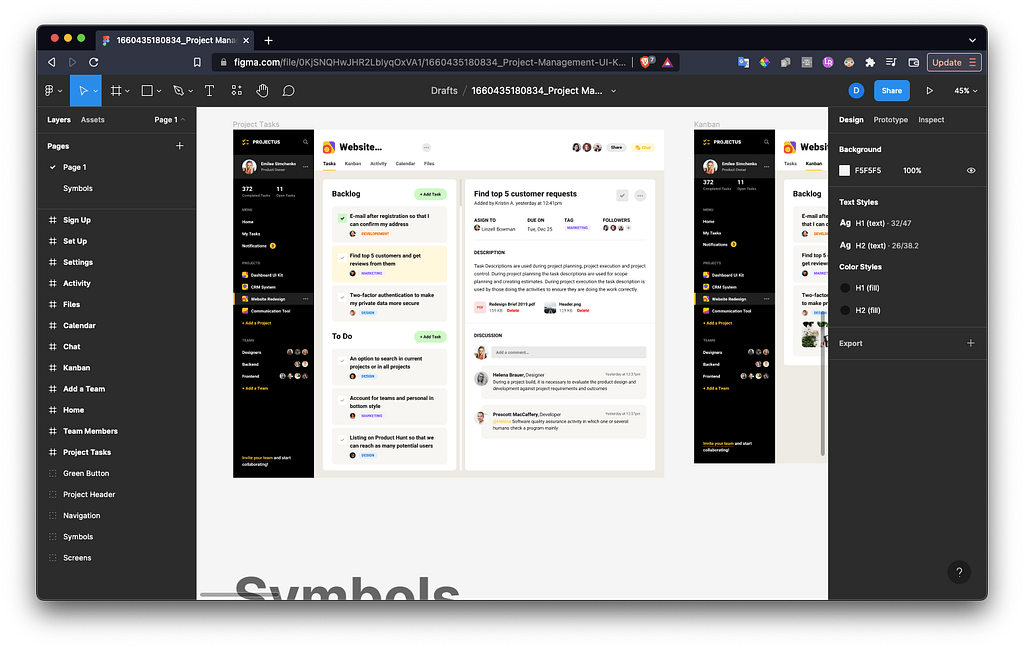Viewport: 1024px width, 649px height.
Task: Select the Pen tool
Action: pos(178,91)
